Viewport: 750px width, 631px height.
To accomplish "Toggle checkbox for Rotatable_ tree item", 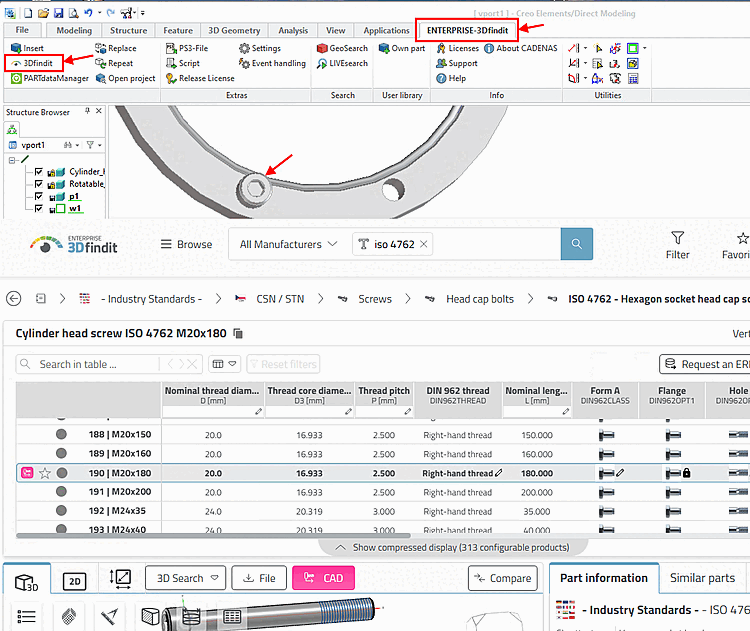I will tap(39, 184).
